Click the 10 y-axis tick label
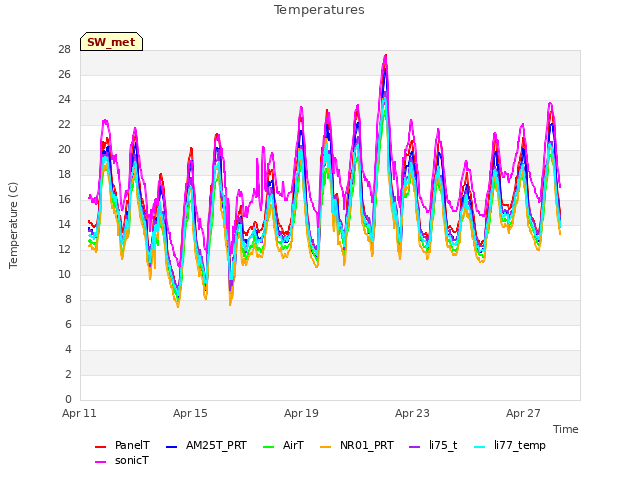 click(x=64, y=275)
